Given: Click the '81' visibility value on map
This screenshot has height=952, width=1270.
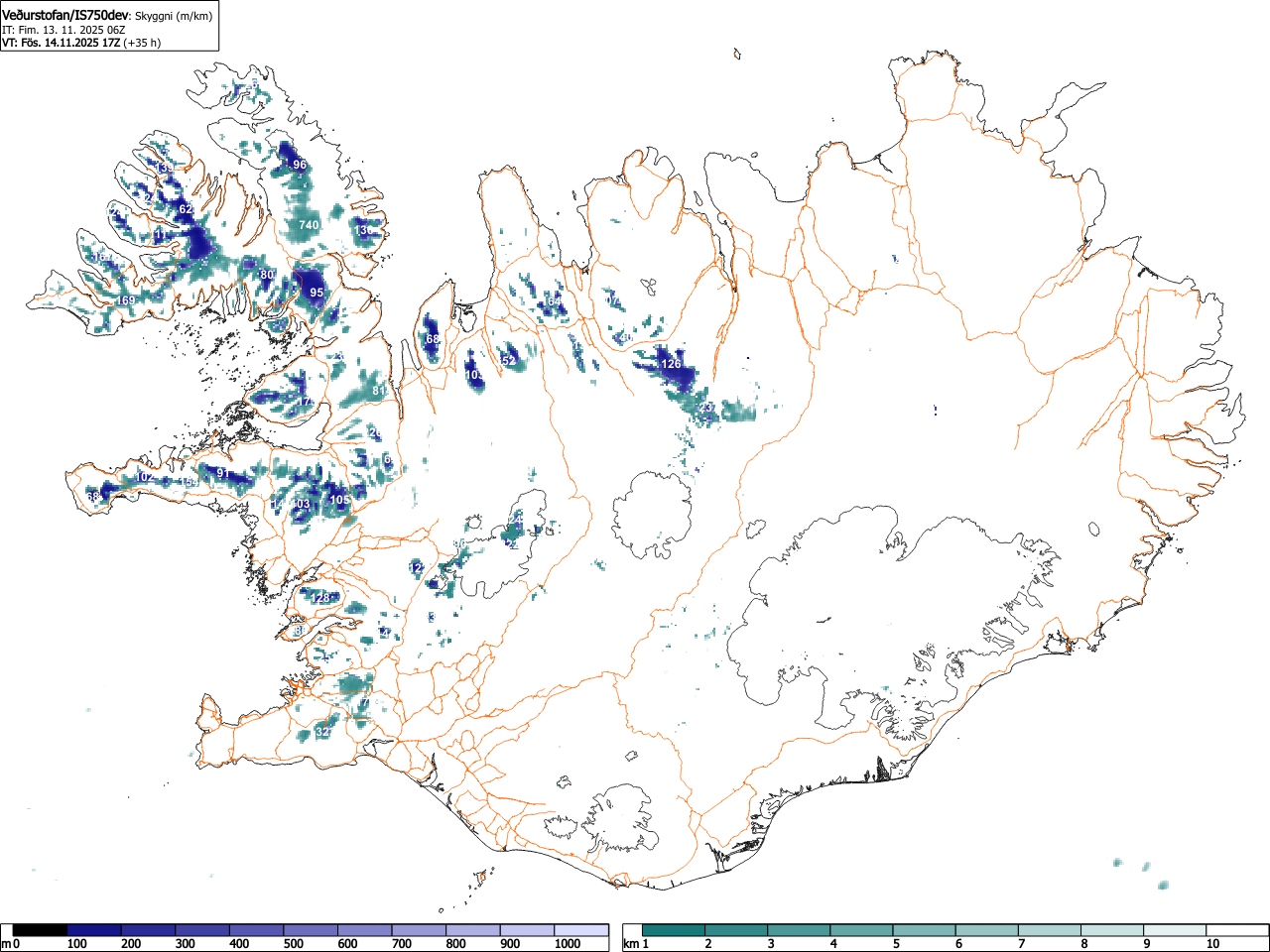Looking at the screenshot, I should click(x=379, y=391).
